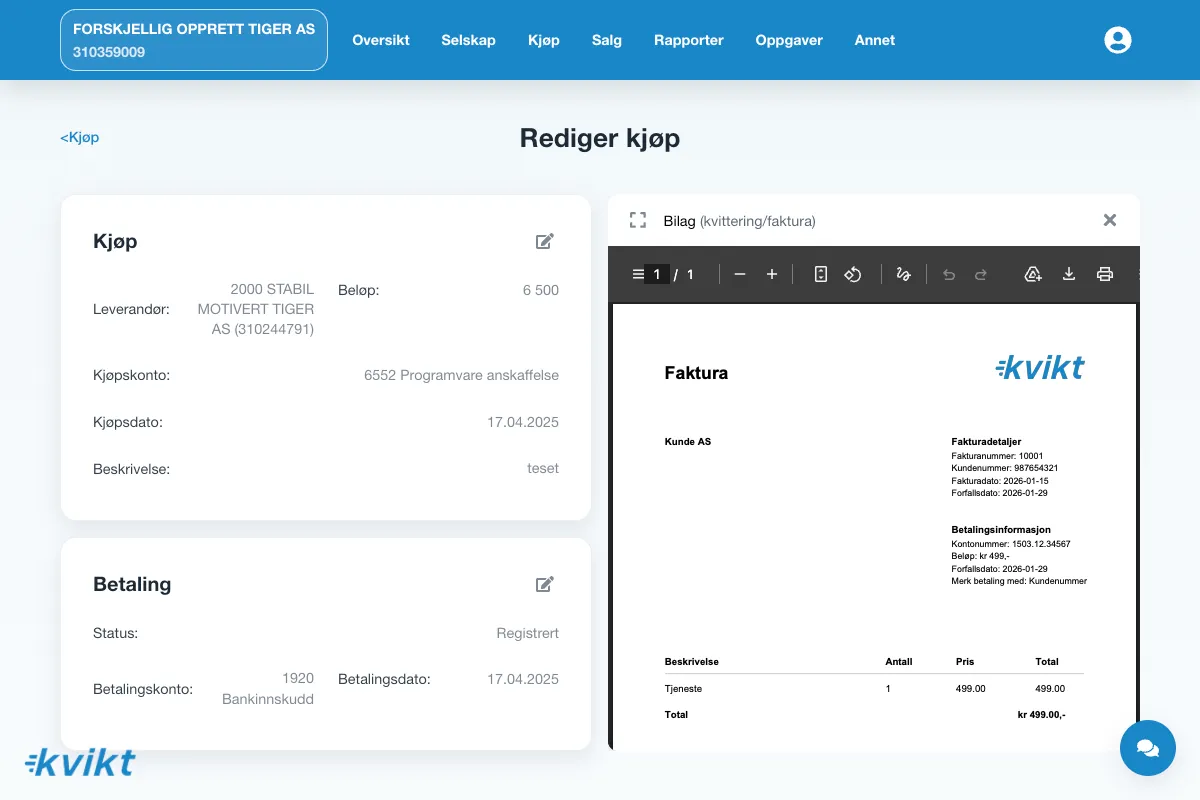Click the Tjeneste row in invoice table
The image size is (1200, 800).
874,689
